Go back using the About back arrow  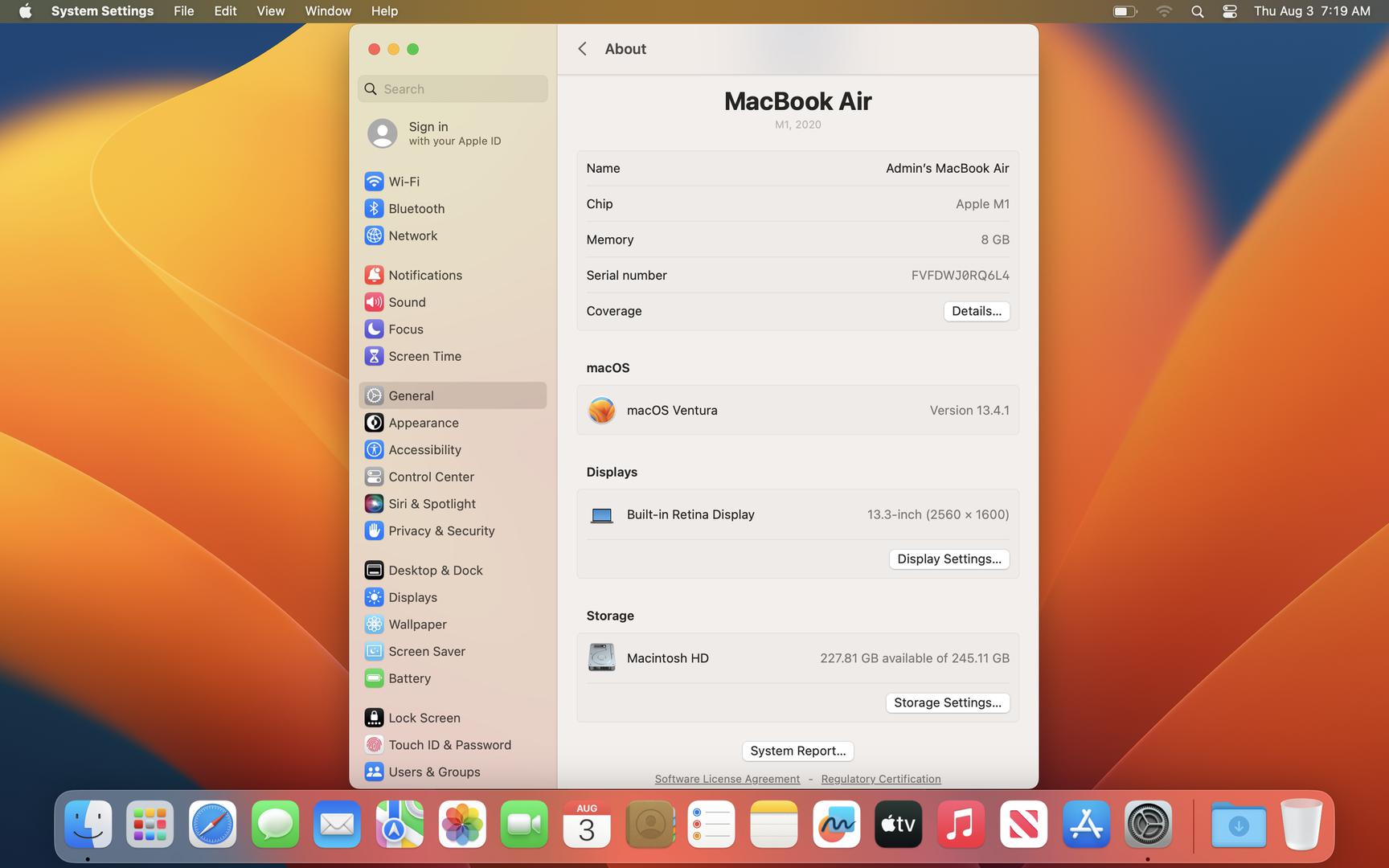(x=582, y=49)
